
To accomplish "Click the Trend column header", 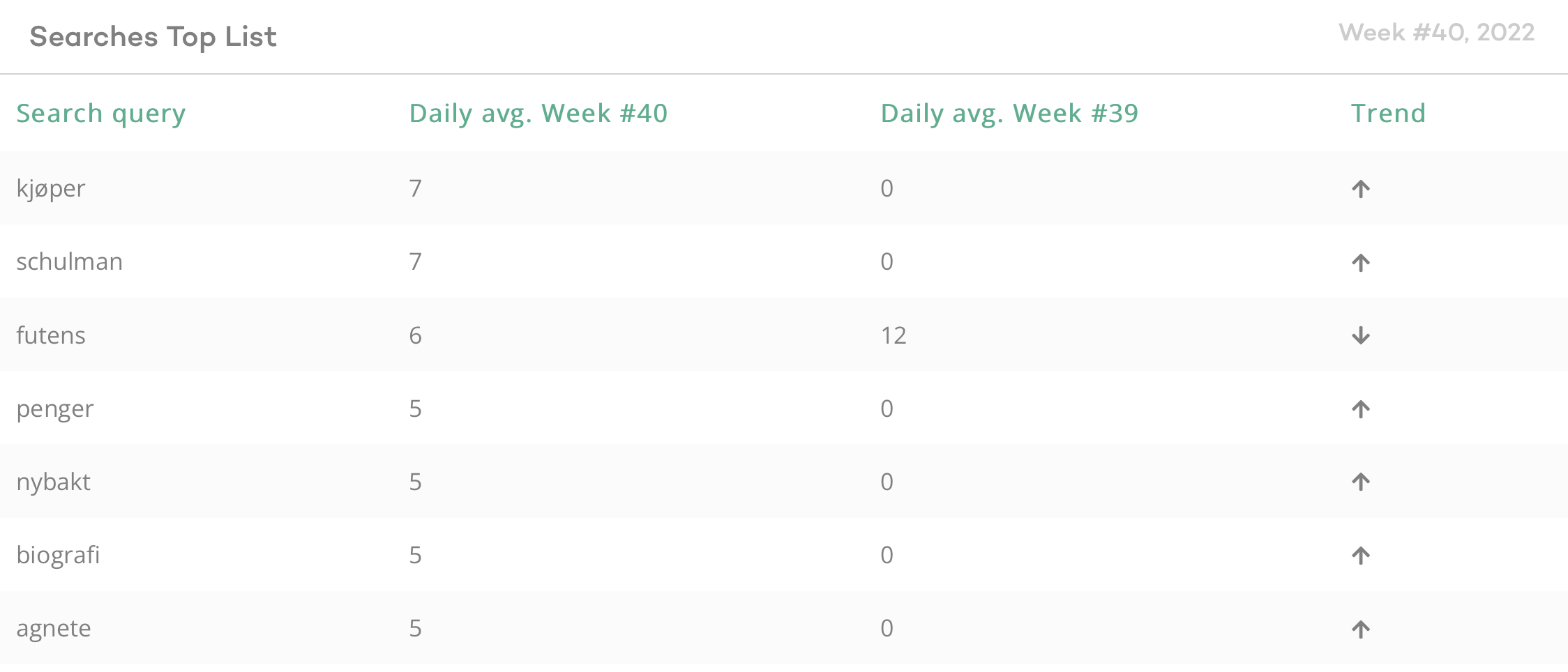I will (x=1388, y=114).
